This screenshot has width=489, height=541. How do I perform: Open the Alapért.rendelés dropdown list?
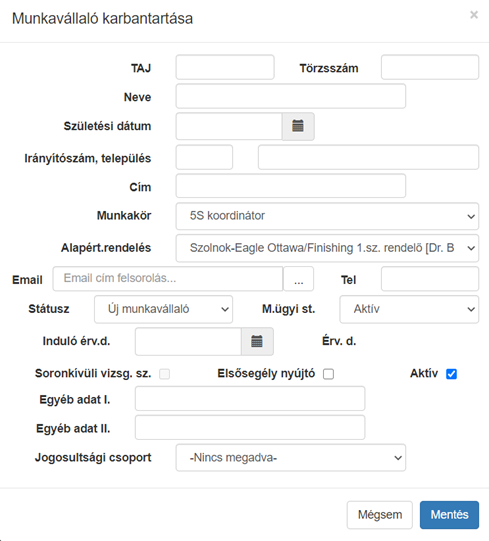pyautogui.click(x=327, y=248)
